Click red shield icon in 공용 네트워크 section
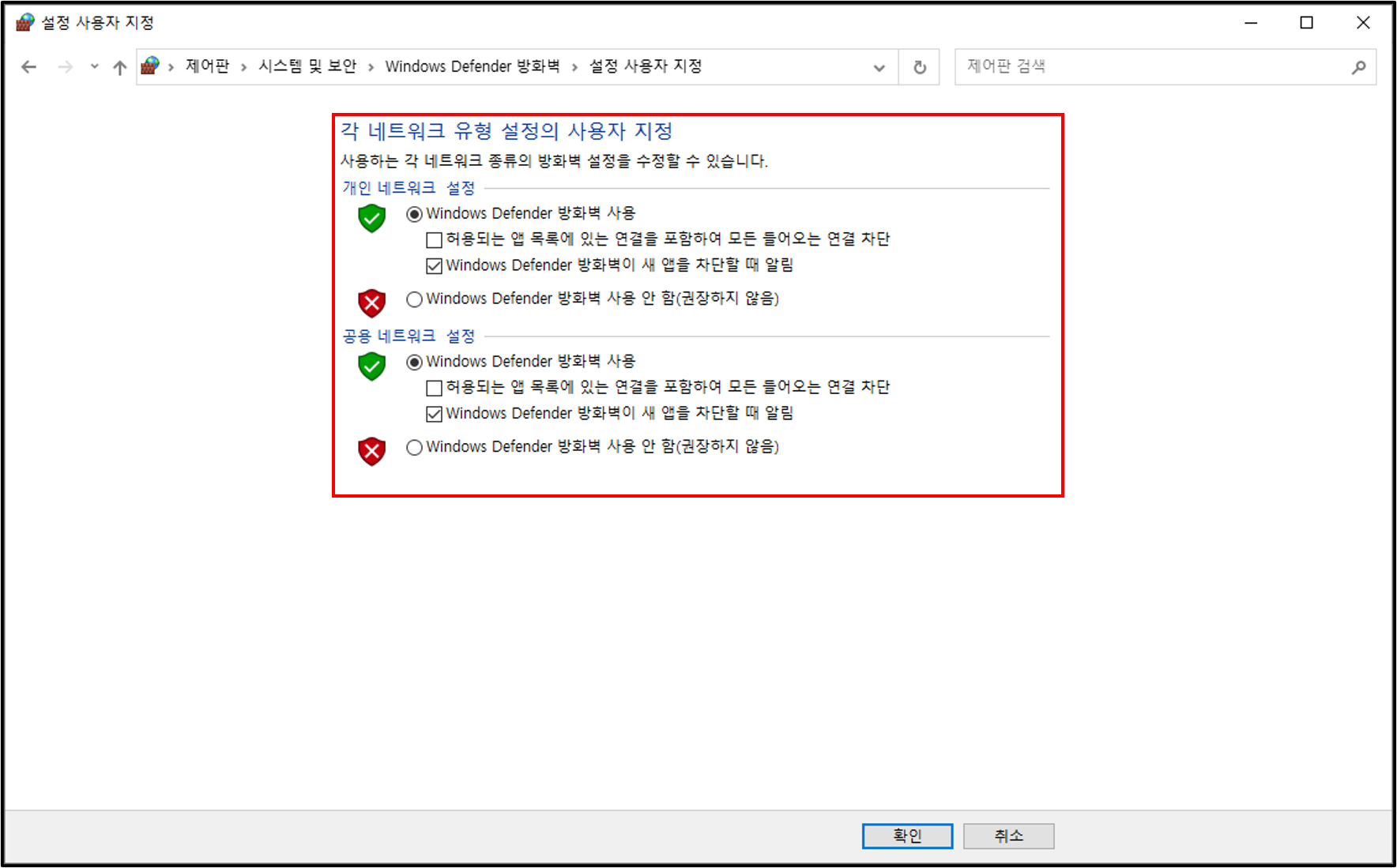 click(x=371, y=451)
